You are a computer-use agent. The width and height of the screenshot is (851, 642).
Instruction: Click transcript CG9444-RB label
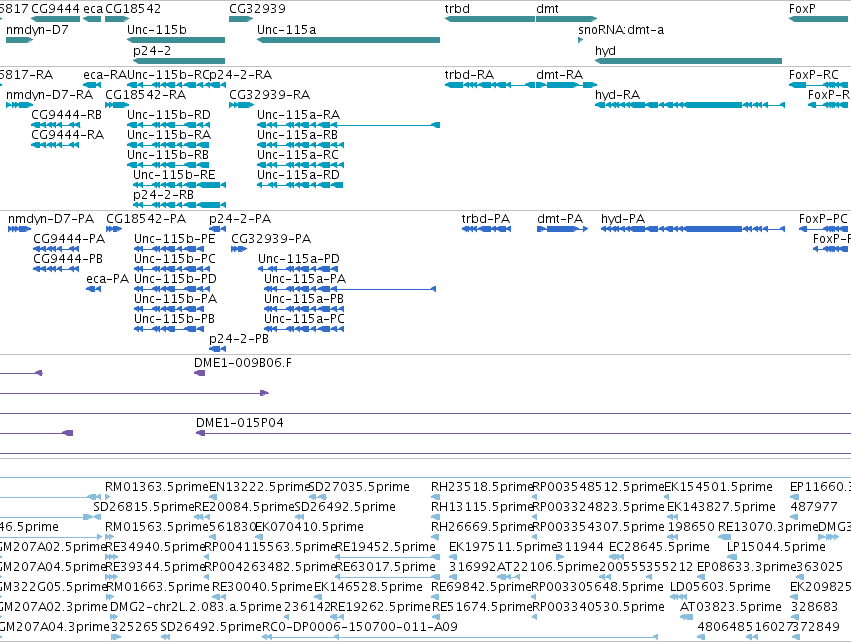[x=67, y=115]
